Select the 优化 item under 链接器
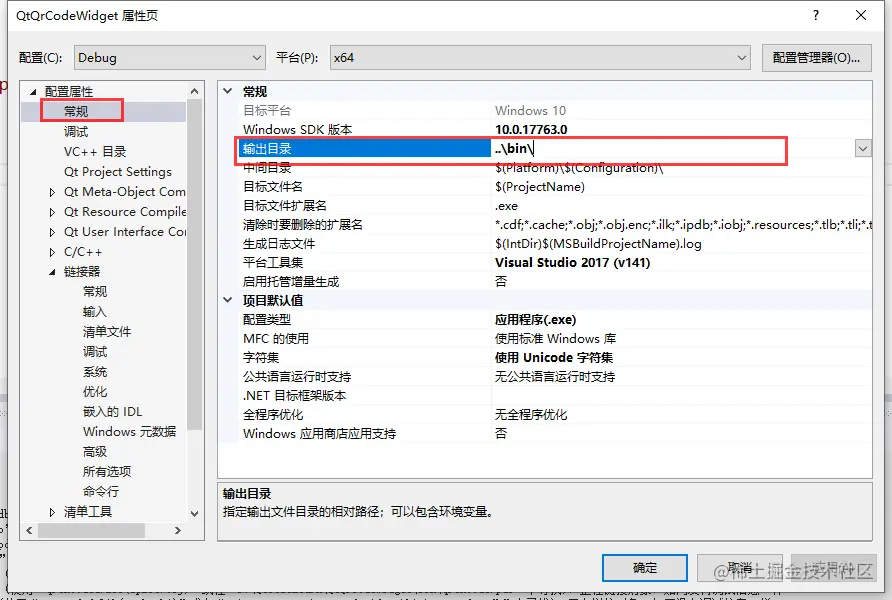The width and height of the screenshot is (892, 600). click(93, 391)
